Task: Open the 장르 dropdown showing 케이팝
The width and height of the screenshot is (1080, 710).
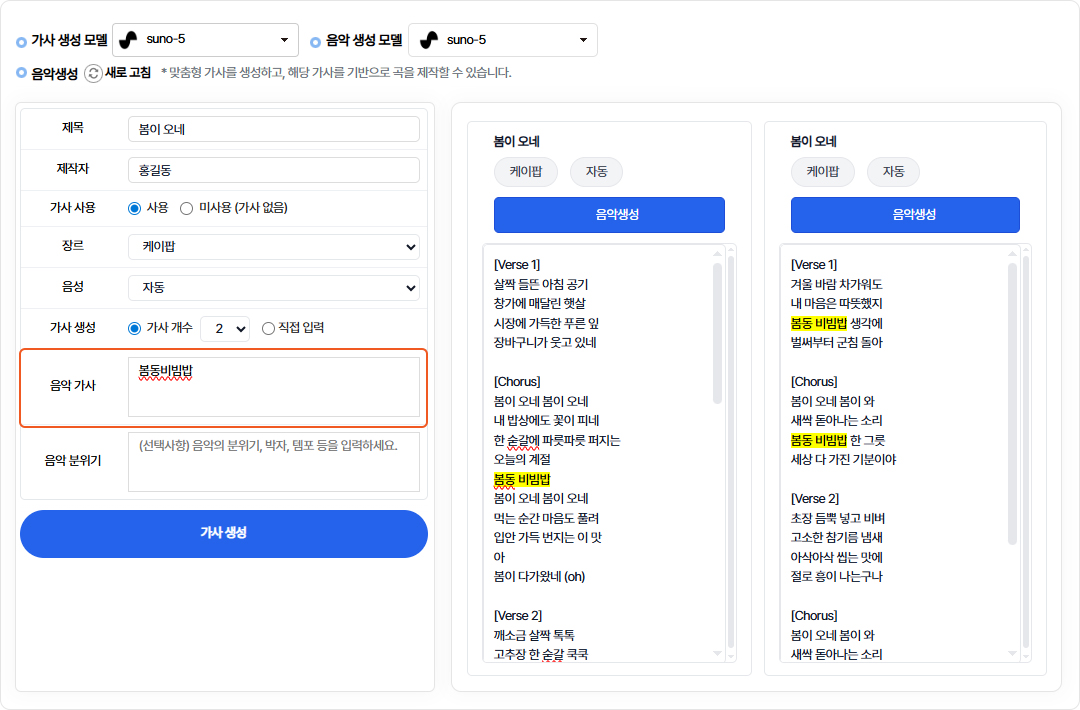Action: [x=273, y=246]
